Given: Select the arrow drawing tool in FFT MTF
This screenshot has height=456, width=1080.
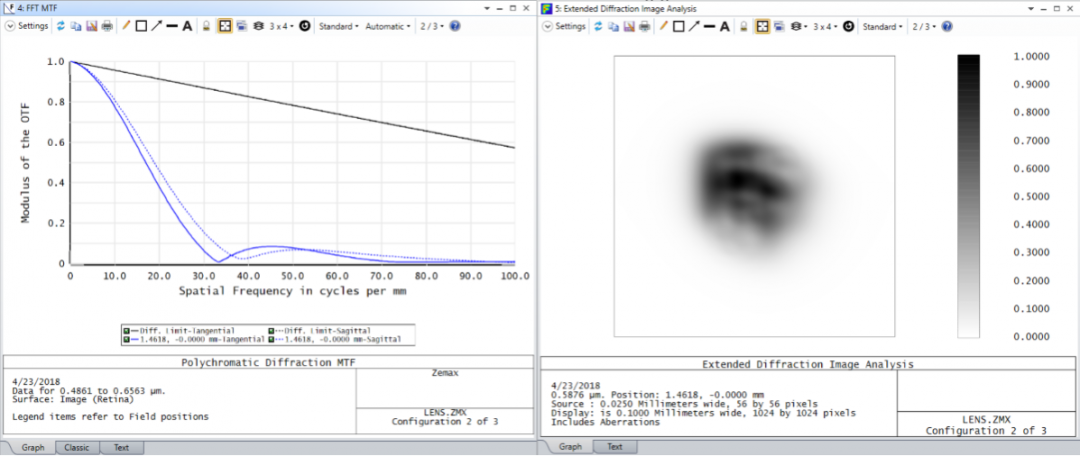Looking at the screenshot, I should pos(156,26).
